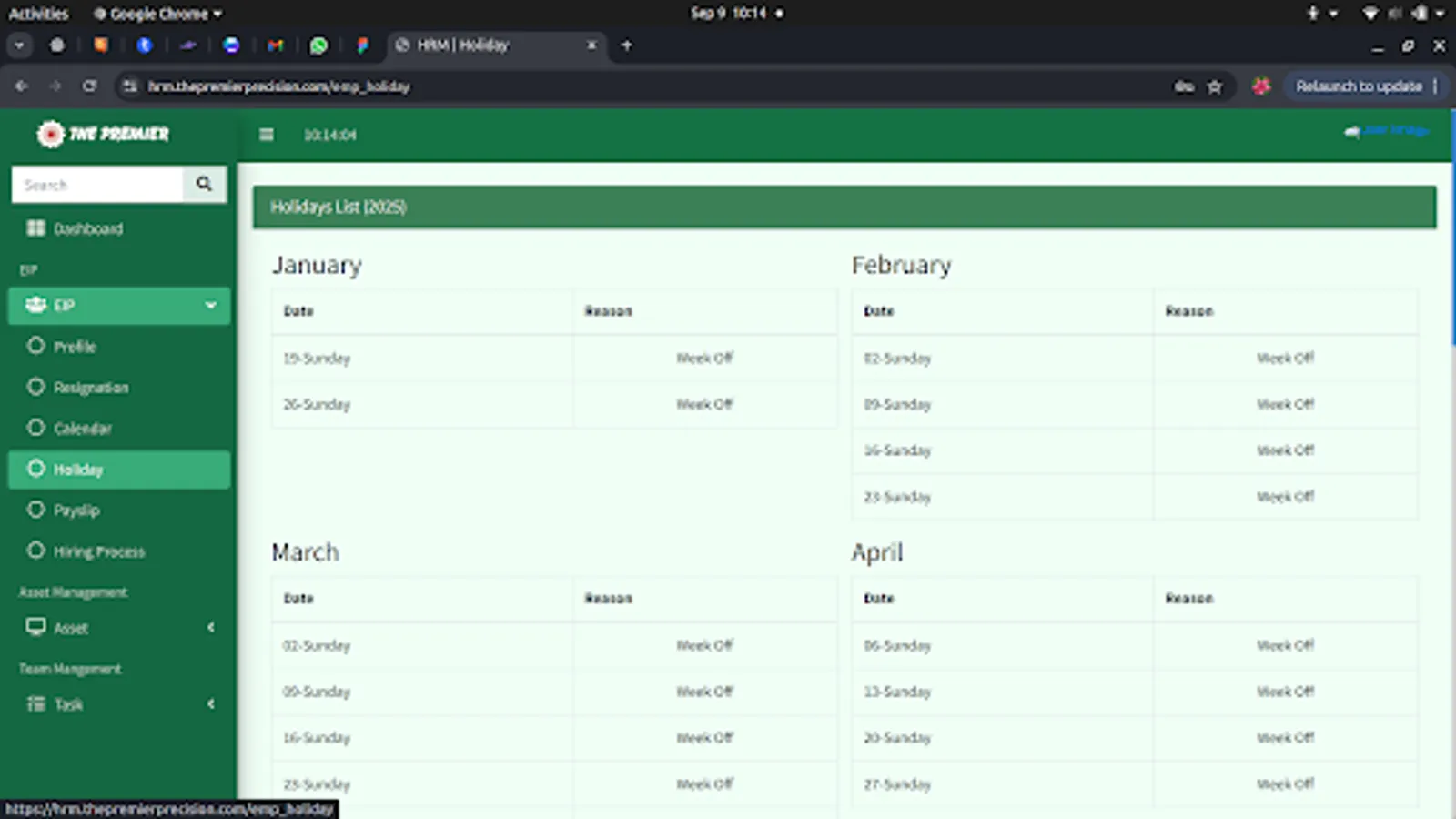Image resolution: width=1456 pixels, height=819 pixels.
Task: Click the browser forward arrow
Action: point(55,86)
